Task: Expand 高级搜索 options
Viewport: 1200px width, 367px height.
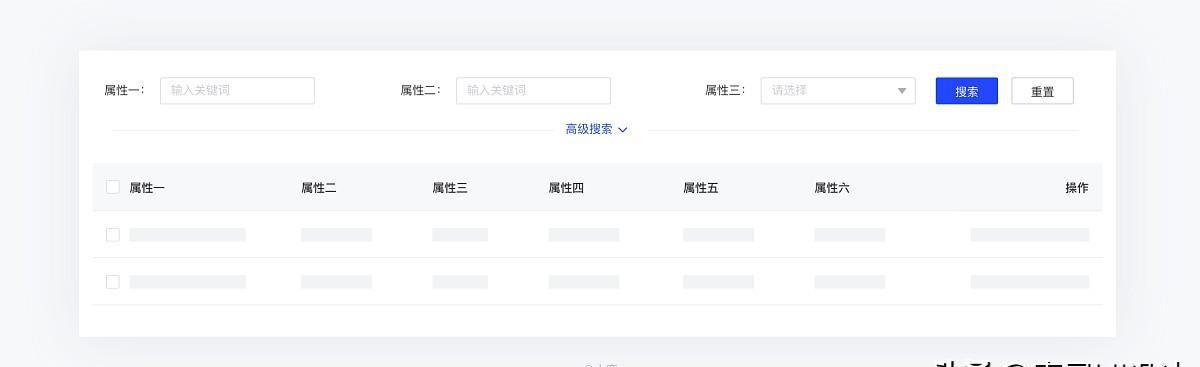Action: (x=596, y=129)
